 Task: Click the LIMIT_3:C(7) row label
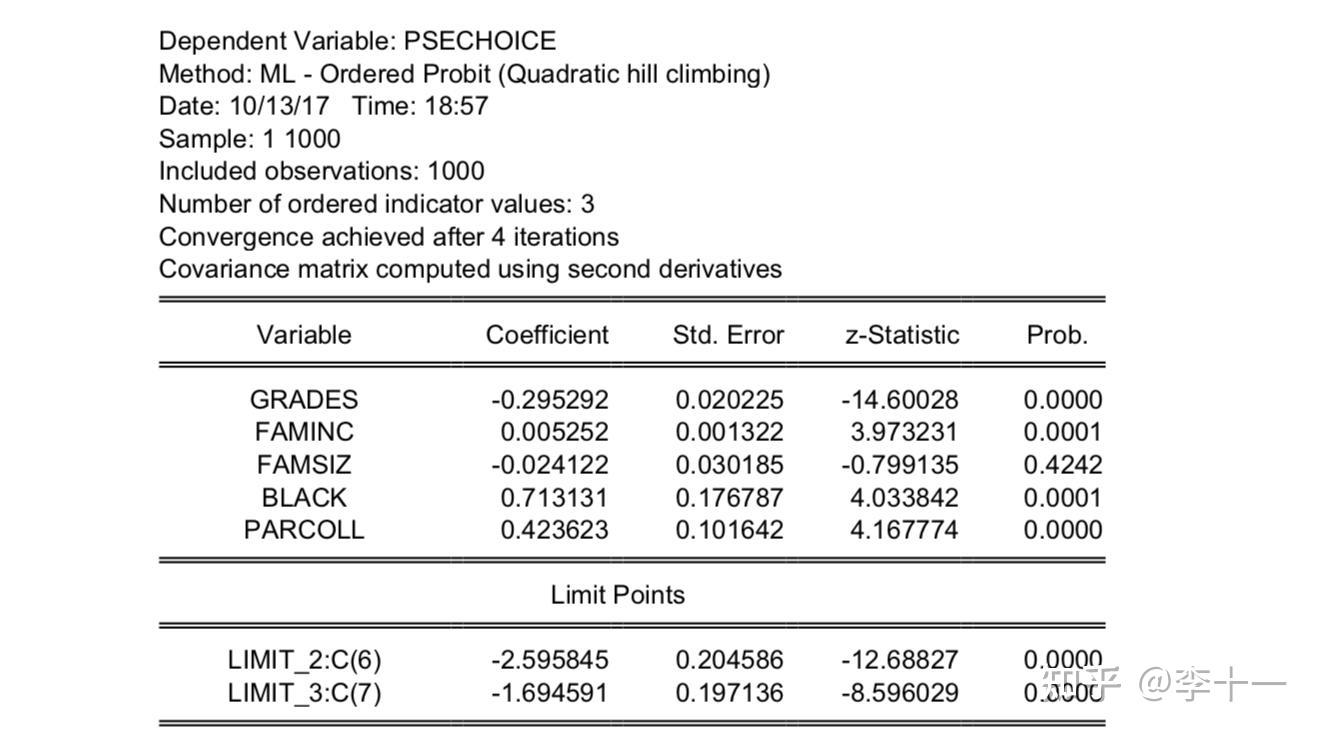[x=304, y=693]
